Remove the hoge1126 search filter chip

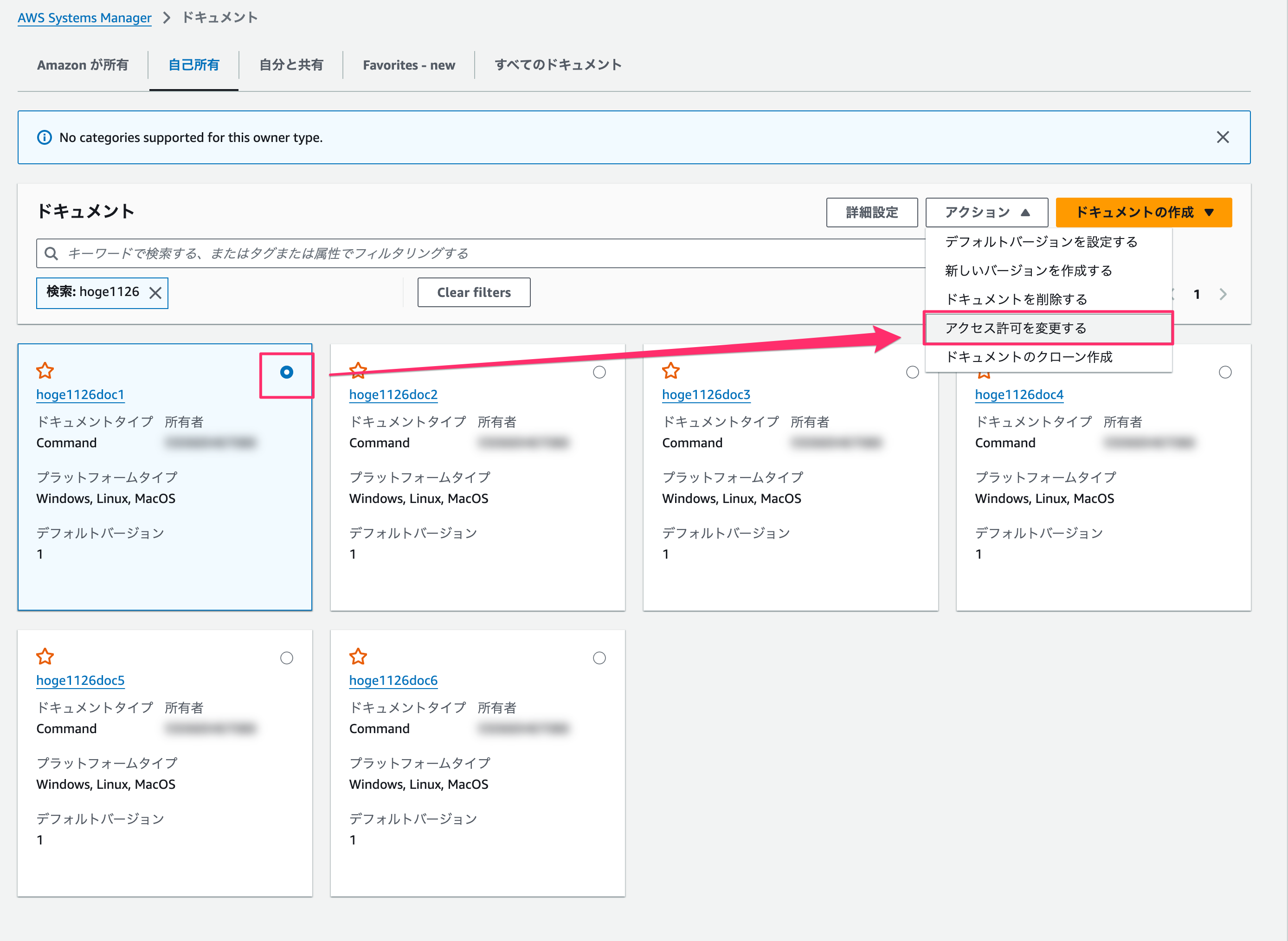point(155,293)
